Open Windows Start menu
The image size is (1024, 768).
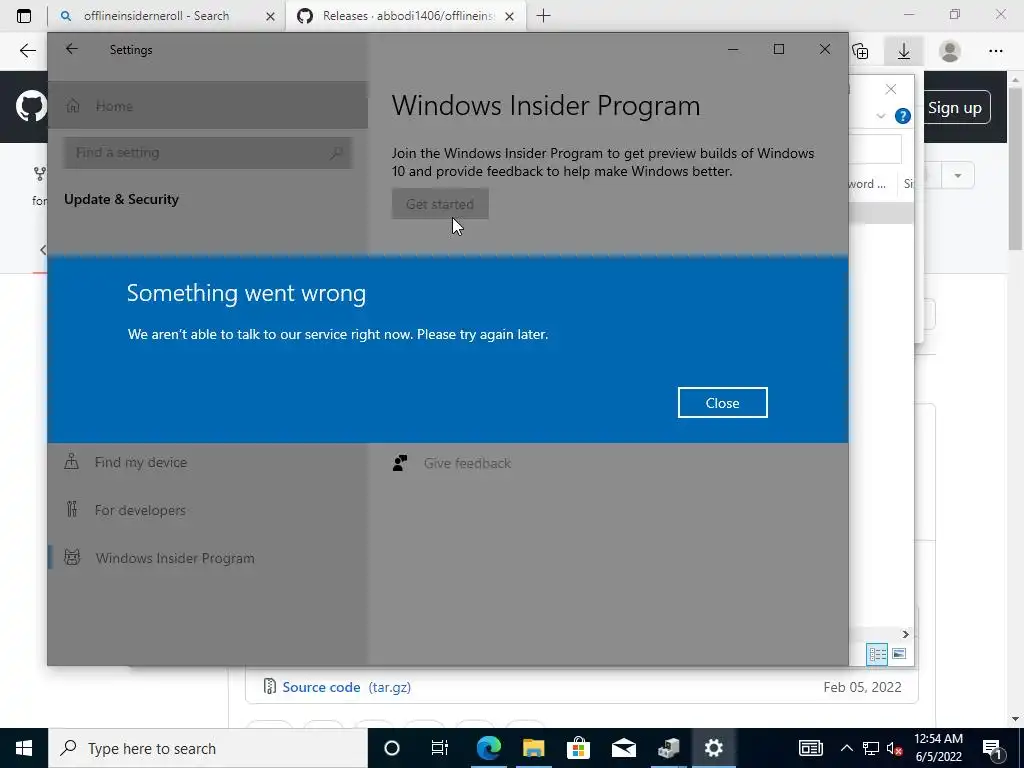24,748
